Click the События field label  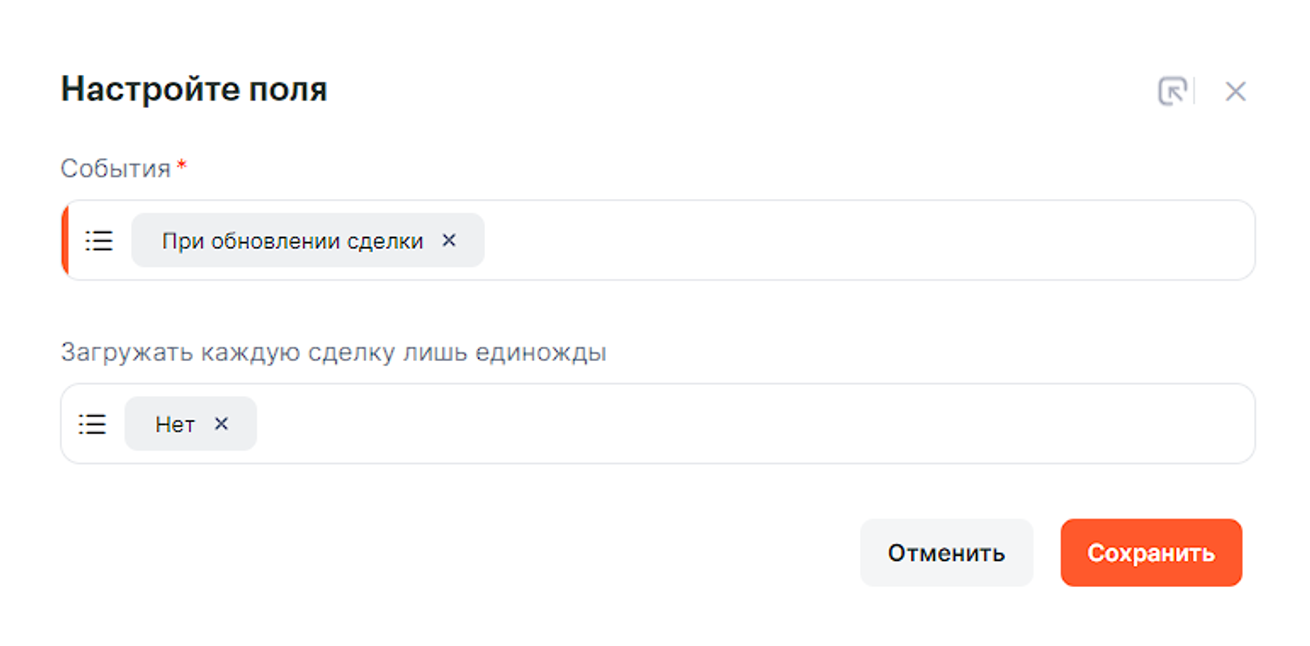(115, 169)
